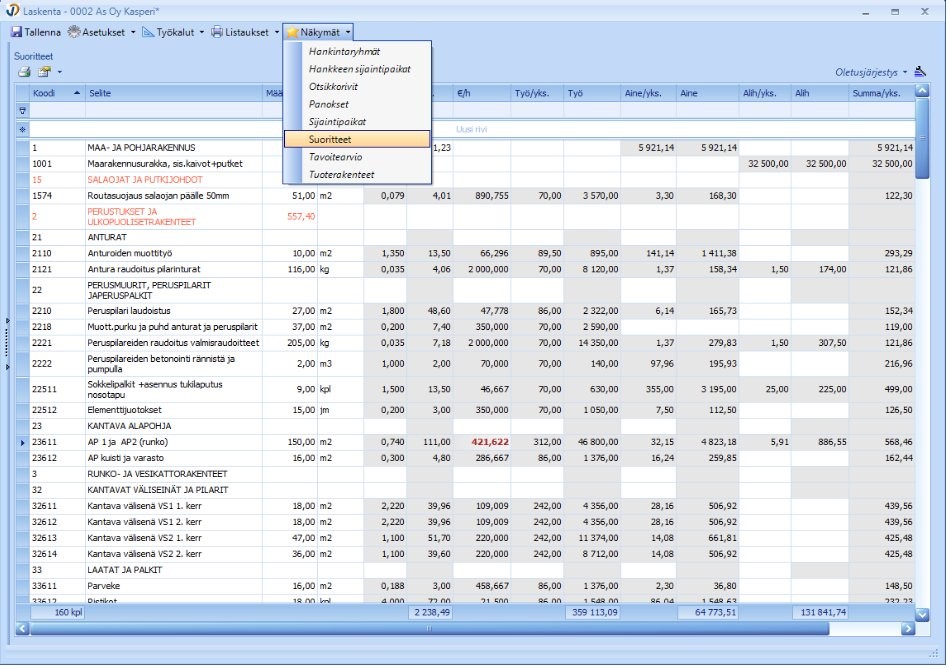
Task: Click the horizontal scrollbar left arrow
Action: click(x=22, y=629)
